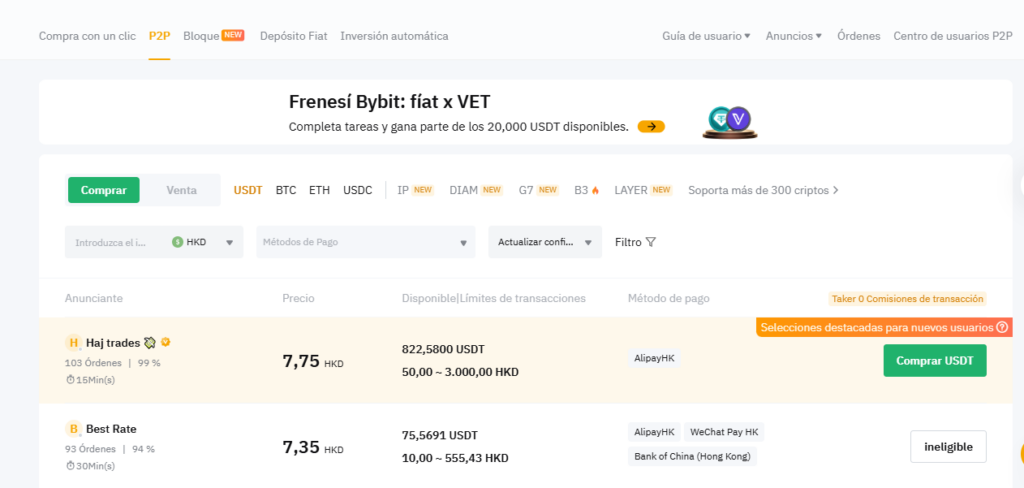Click the help icon on Selecciones destacadas
Image resolution: width=1024 pixels, height=488 pixels.
[x=1002, y=327]
